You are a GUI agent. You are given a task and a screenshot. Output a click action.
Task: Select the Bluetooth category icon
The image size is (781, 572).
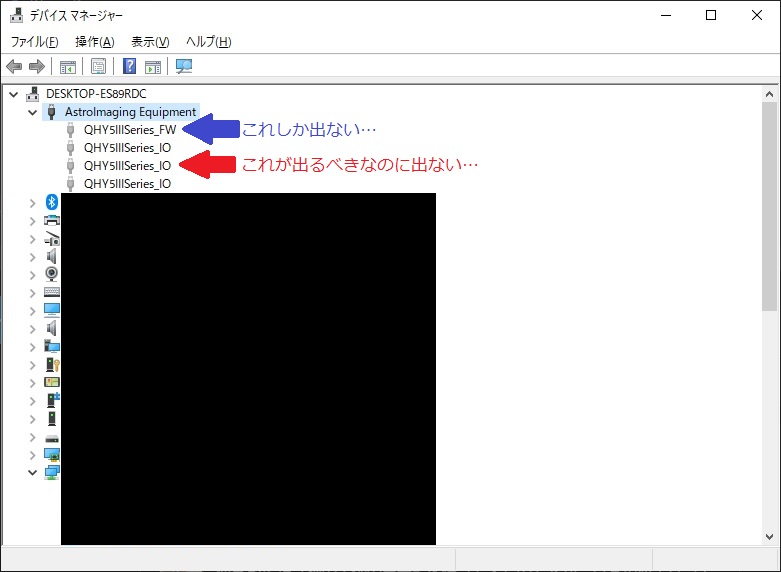(x=52, y=202)
